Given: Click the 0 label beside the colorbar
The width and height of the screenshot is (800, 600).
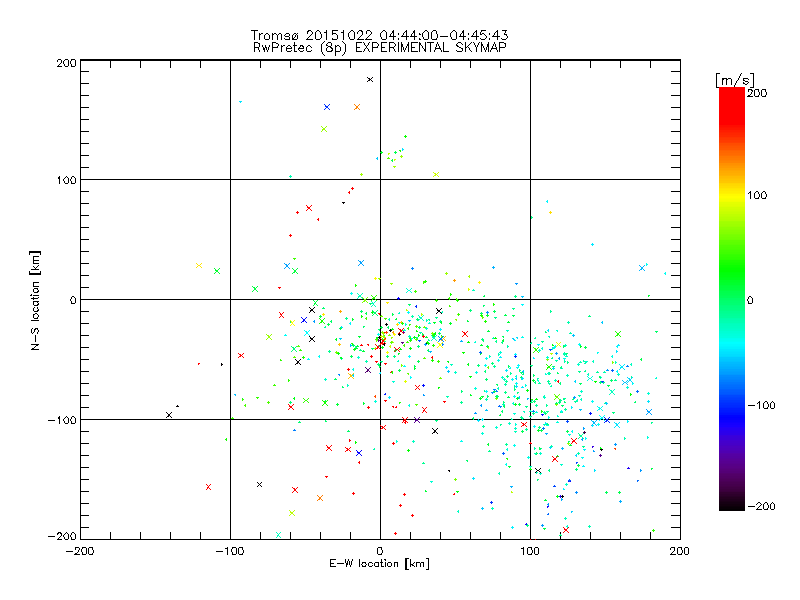Looking at the screenshot, I should 750,300.
